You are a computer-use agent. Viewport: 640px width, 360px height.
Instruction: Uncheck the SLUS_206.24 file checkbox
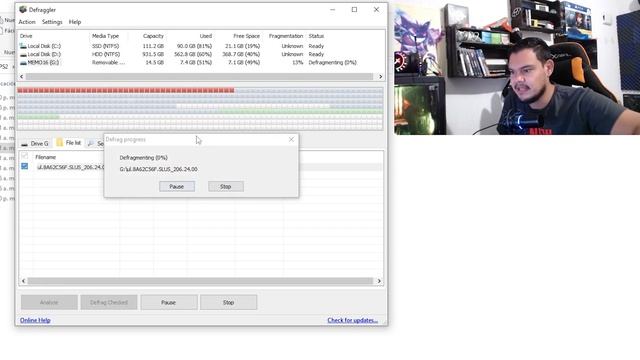[x=24, y=166]
